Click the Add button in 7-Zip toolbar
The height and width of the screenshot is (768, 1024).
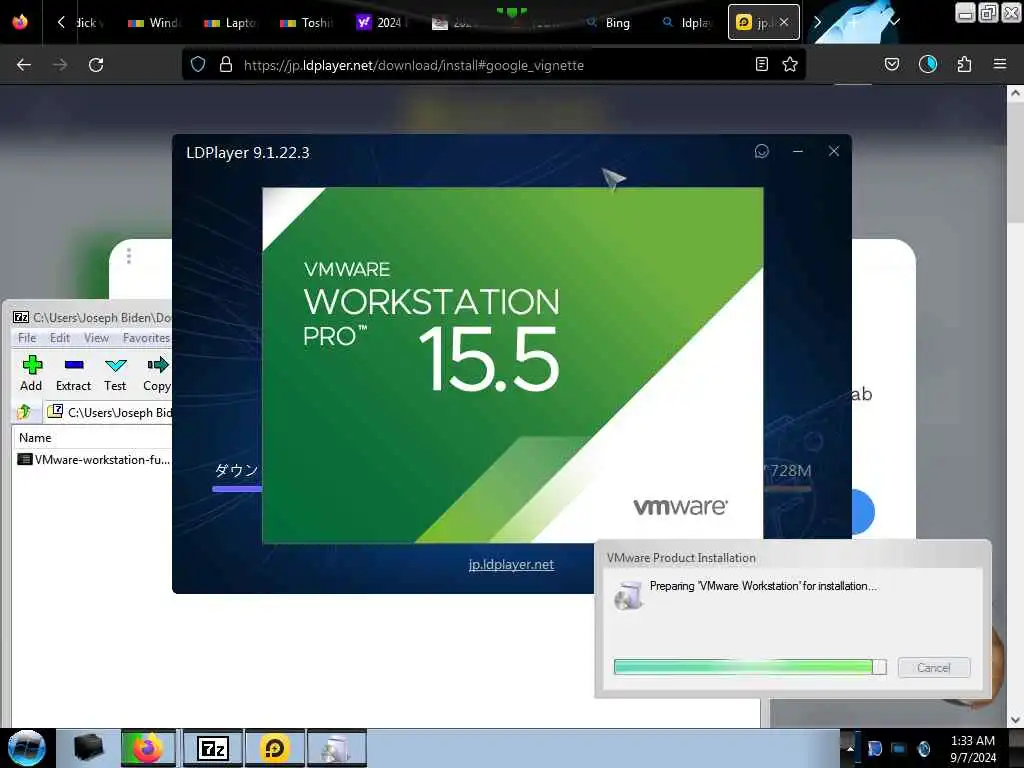pos(31,374)
